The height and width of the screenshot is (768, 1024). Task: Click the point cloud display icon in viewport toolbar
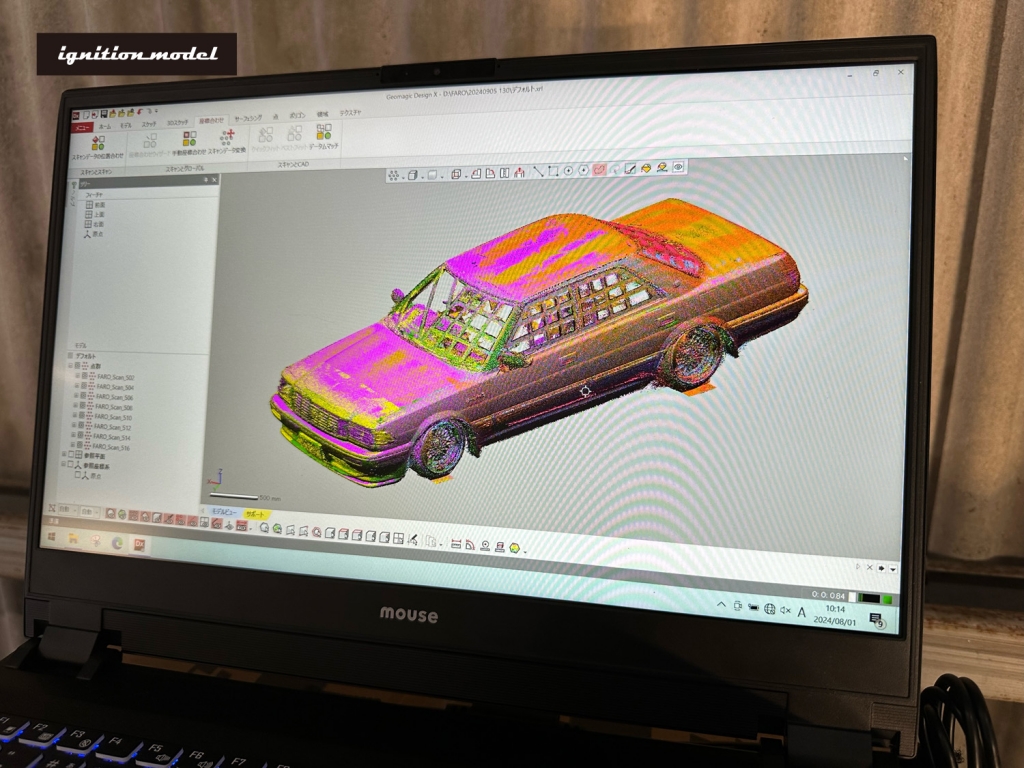pyautogui.click(x=394, y=175)
